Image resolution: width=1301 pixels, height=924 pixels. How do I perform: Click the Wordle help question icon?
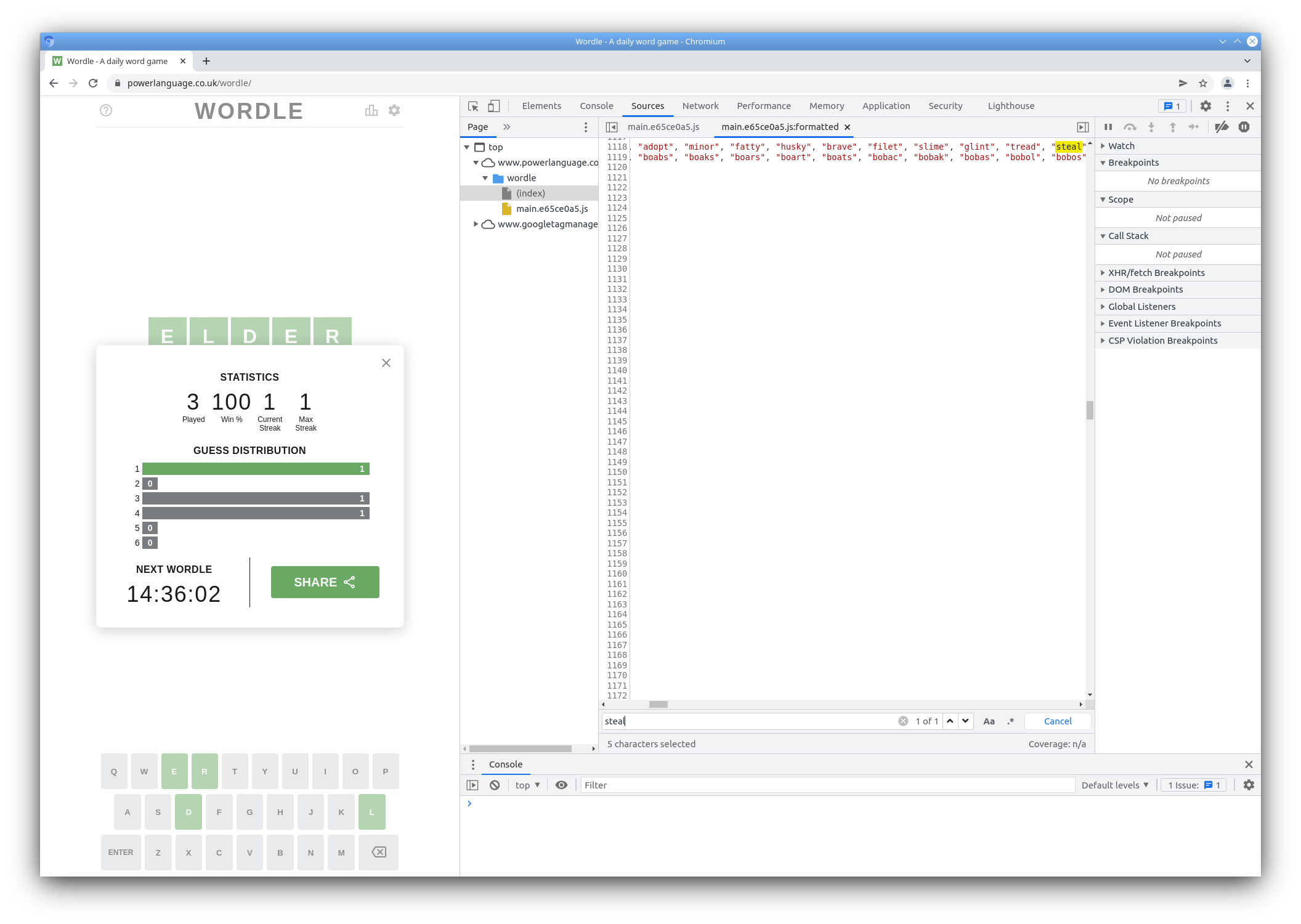point(106,110)
